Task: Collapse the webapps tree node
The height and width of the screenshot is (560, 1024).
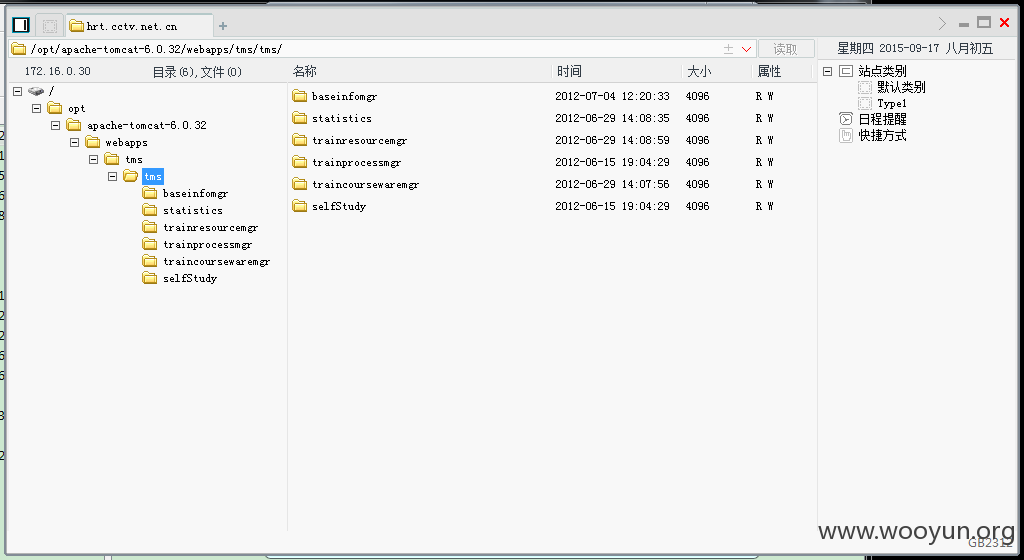Action: click(x=74, y=142)
